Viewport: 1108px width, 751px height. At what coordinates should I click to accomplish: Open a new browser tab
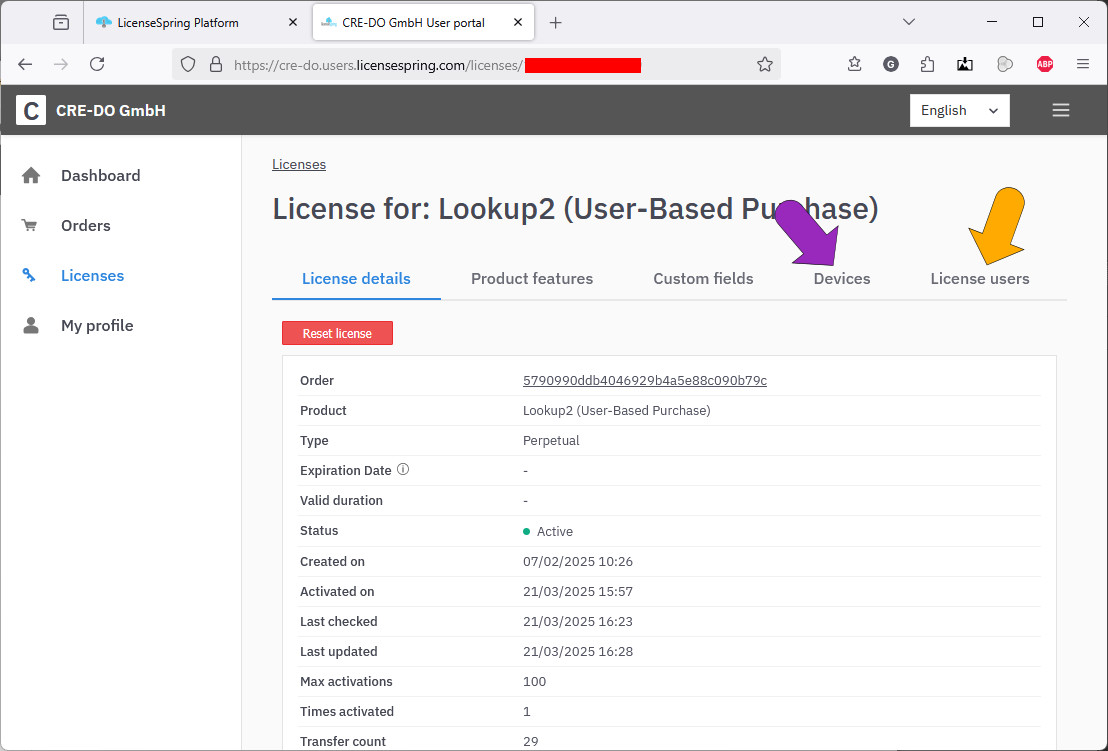[555, 23]
